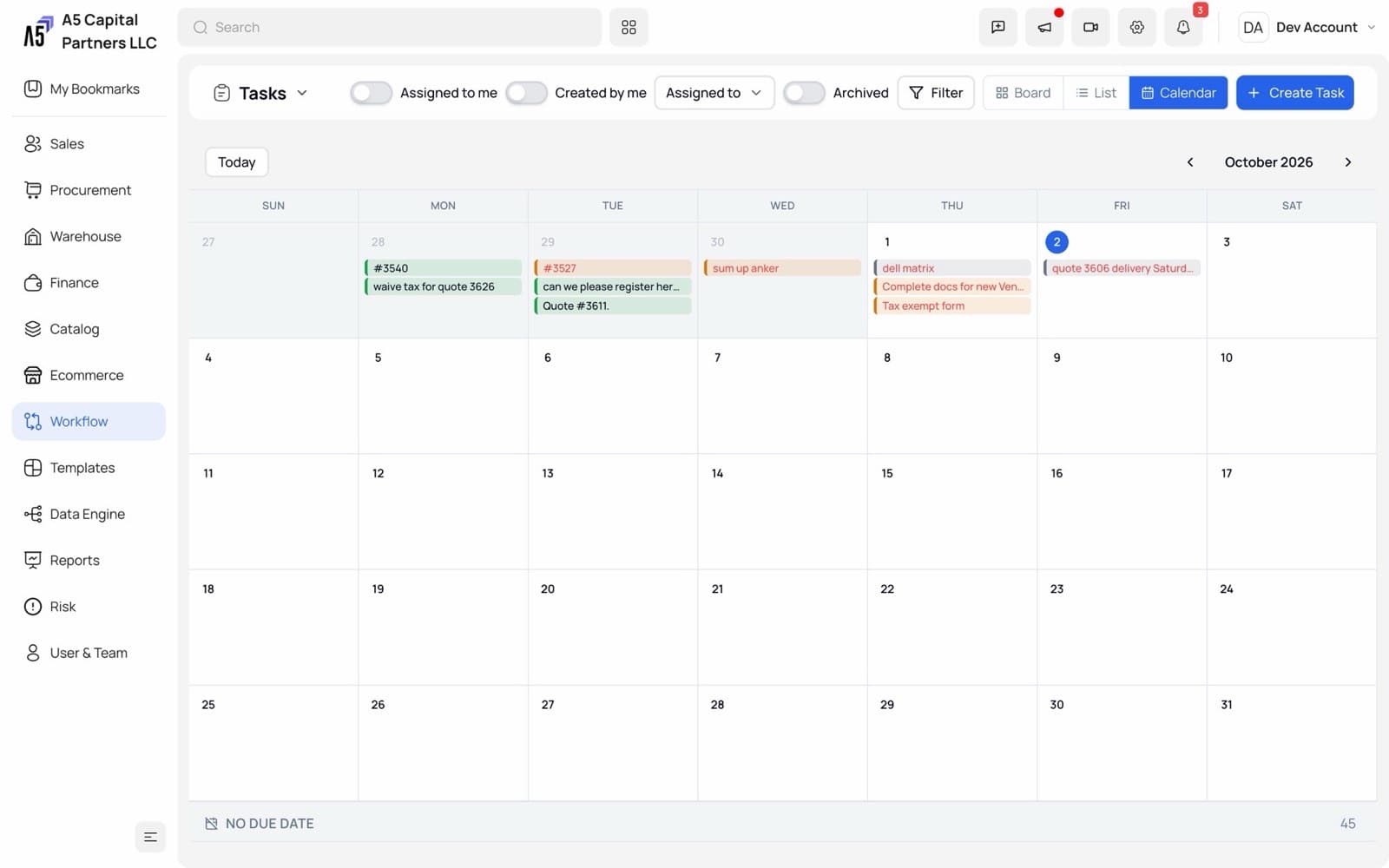Open task 'quote 3606 delivery Saturd...'
The image size is (1389, 868).
(x=1122, y=268)
